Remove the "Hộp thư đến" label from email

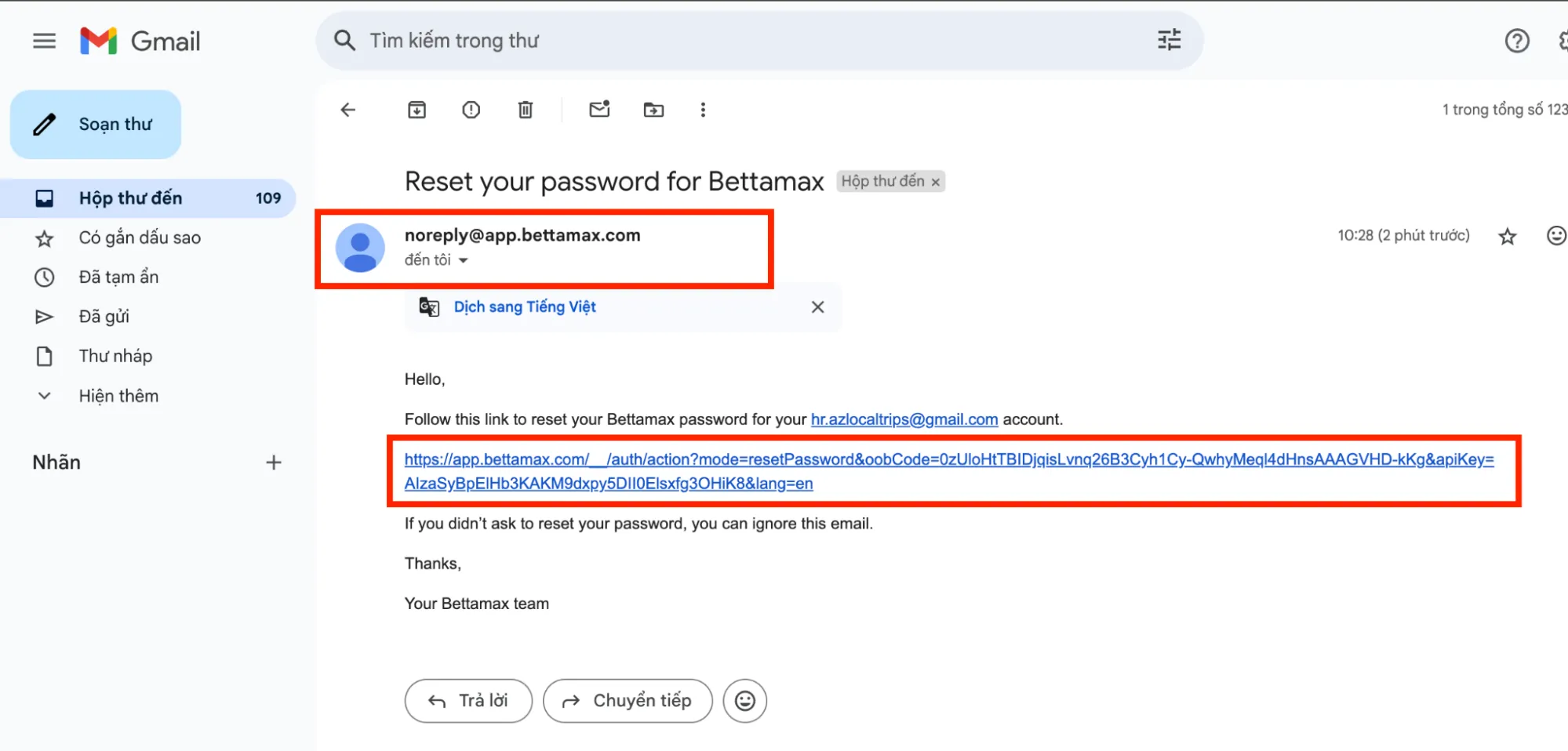[935, 182]
